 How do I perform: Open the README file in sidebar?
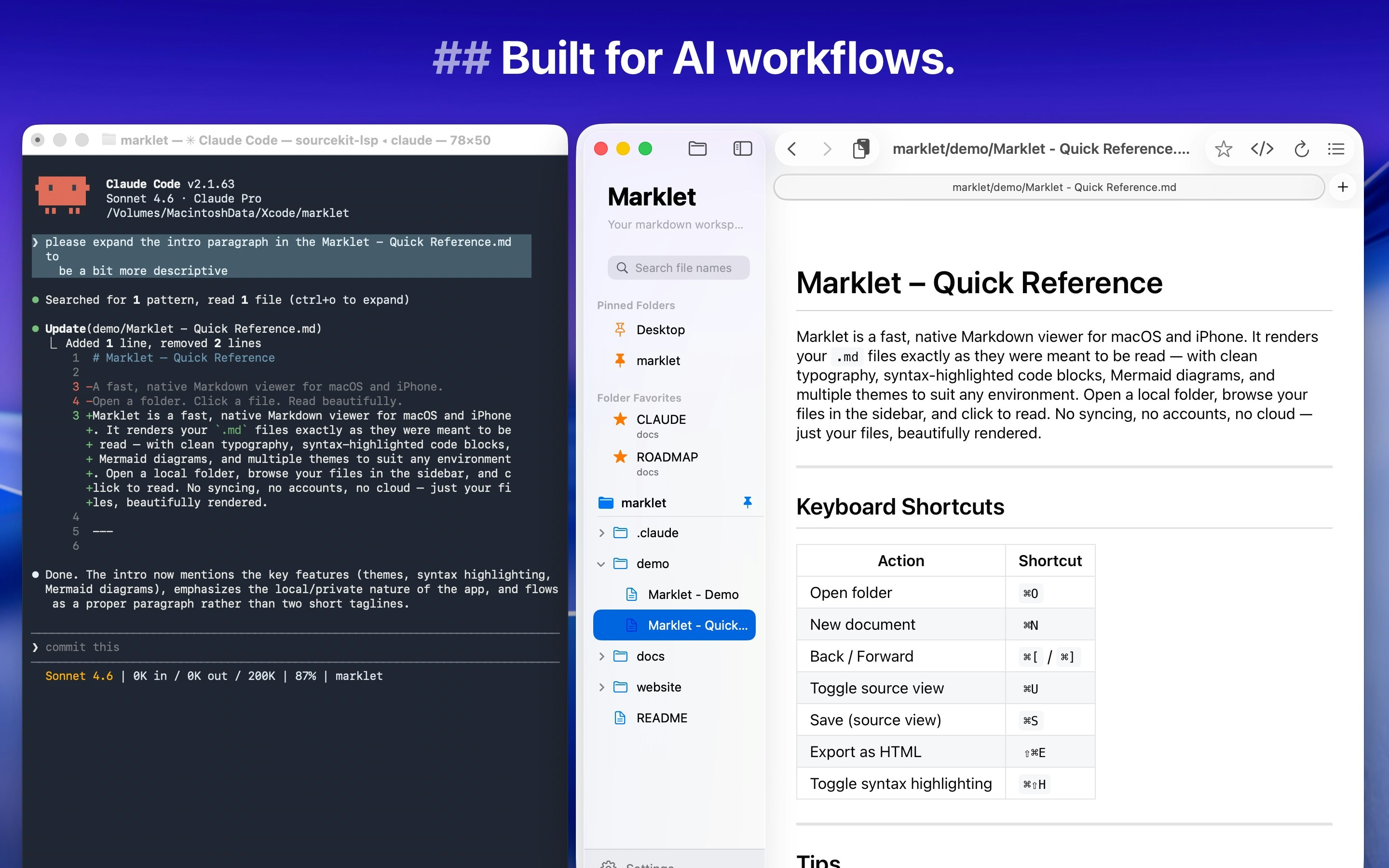[661, 718]
